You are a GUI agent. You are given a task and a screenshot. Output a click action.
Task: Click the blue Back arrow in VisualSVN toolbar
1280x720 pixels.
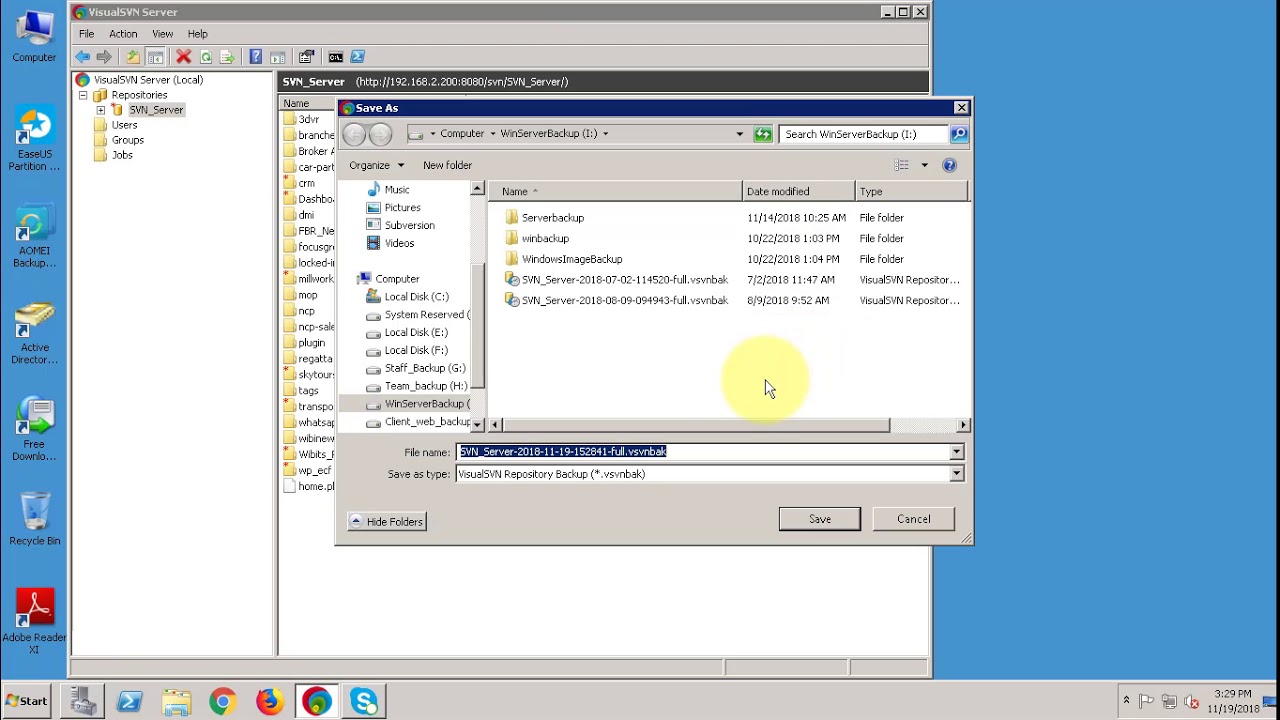pyautogui.click(x=83, y=57)
